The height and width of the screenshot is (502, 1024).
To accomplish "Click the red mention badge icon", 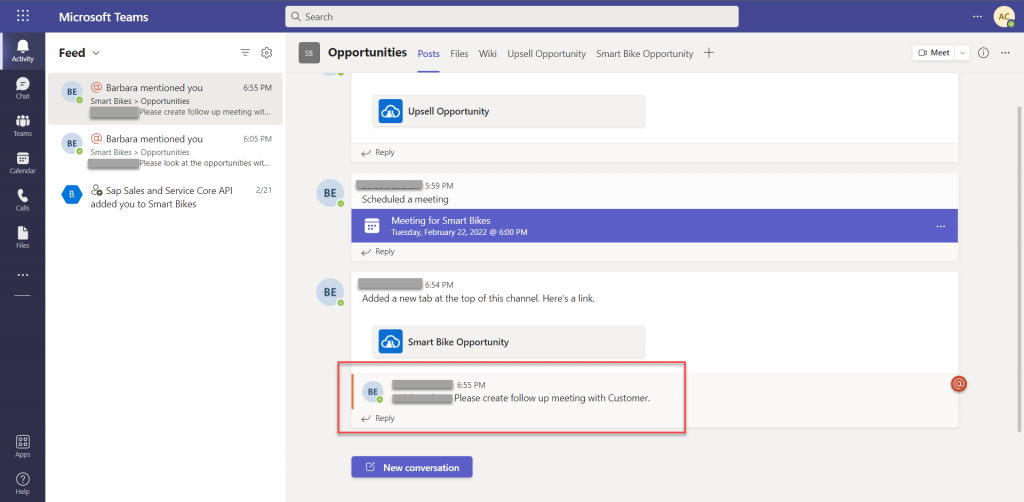I will click(x=959, y=384).
